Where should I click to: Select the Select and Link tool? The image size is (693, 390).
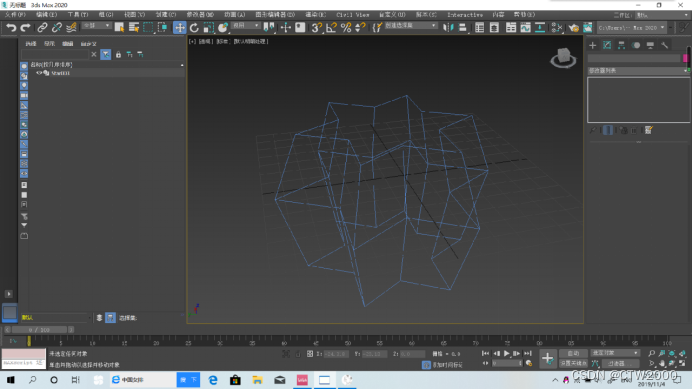point(42,28)
